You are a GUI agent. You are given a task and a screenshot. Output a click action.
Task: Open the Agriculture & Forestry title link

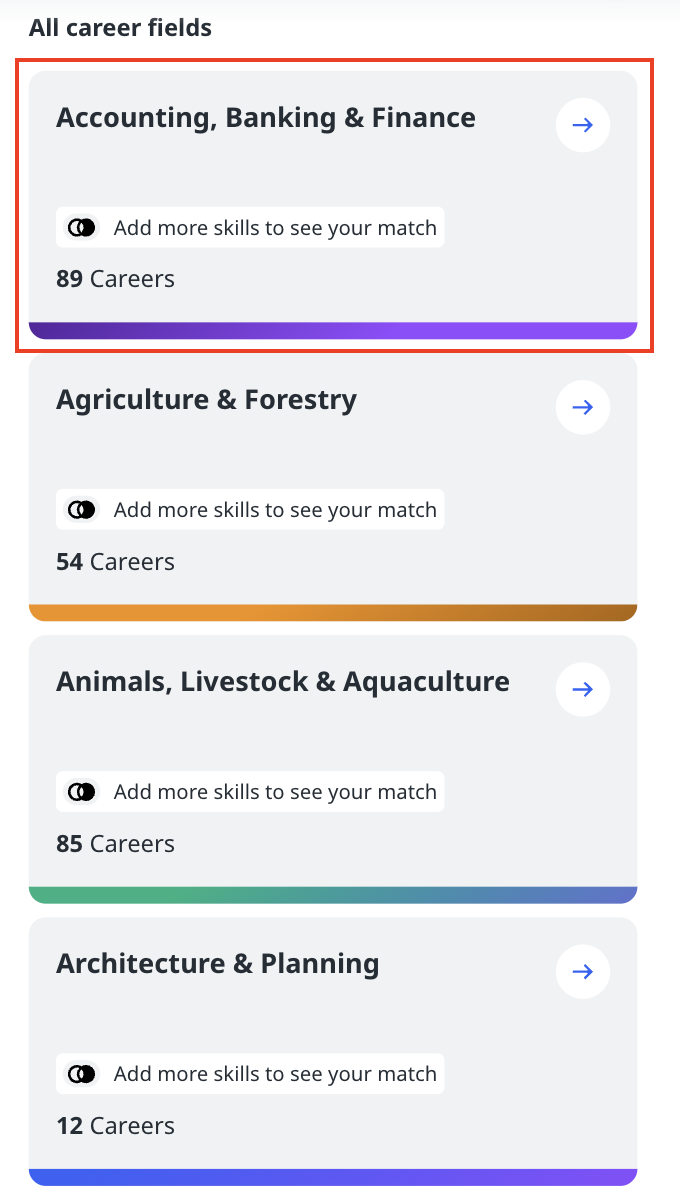click(206, 400)
